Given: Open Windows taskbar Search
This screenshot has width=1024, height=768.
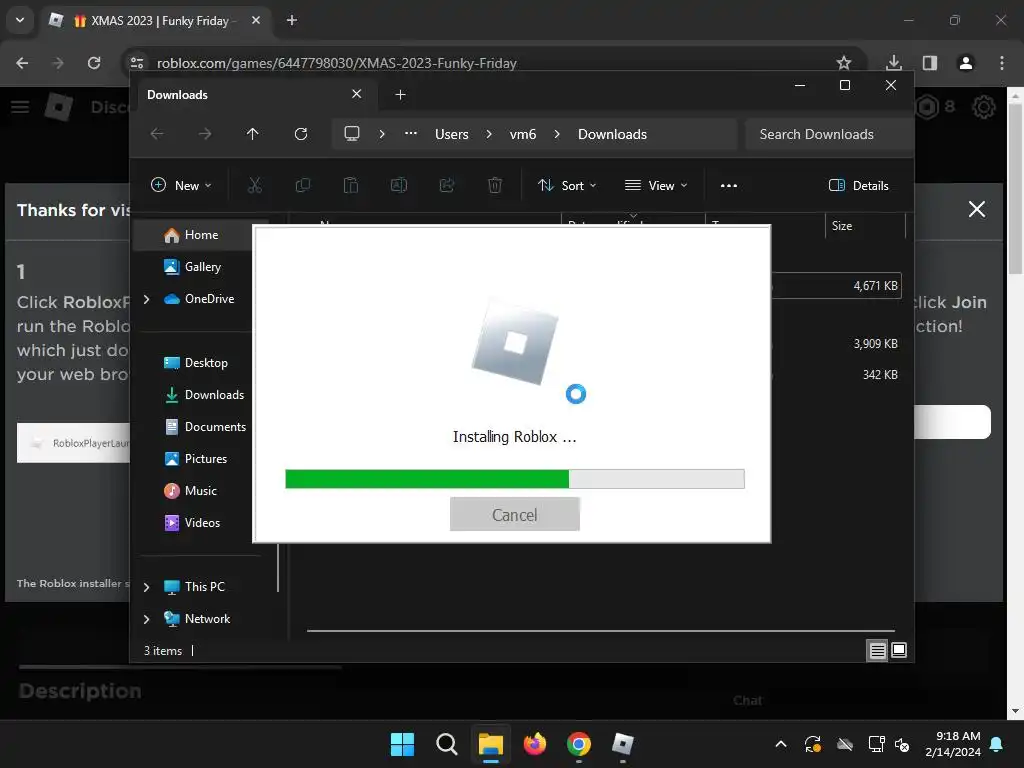Looking at the screenshot, I should tap(447, 744).
